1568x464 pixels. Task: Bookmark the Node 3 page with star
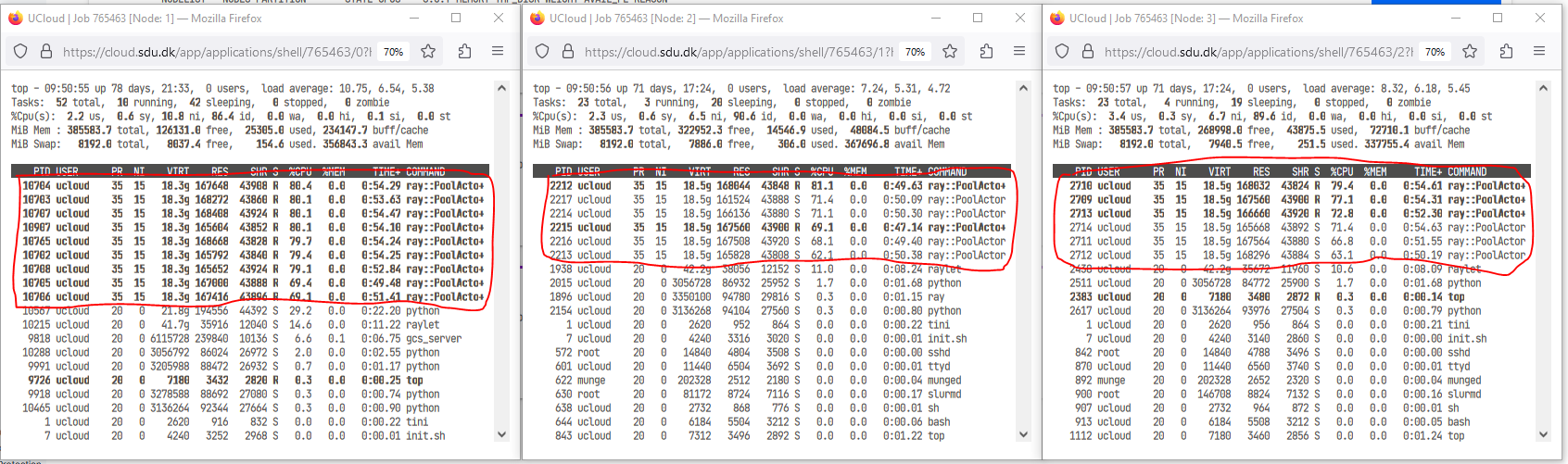tap(1470, 52)
